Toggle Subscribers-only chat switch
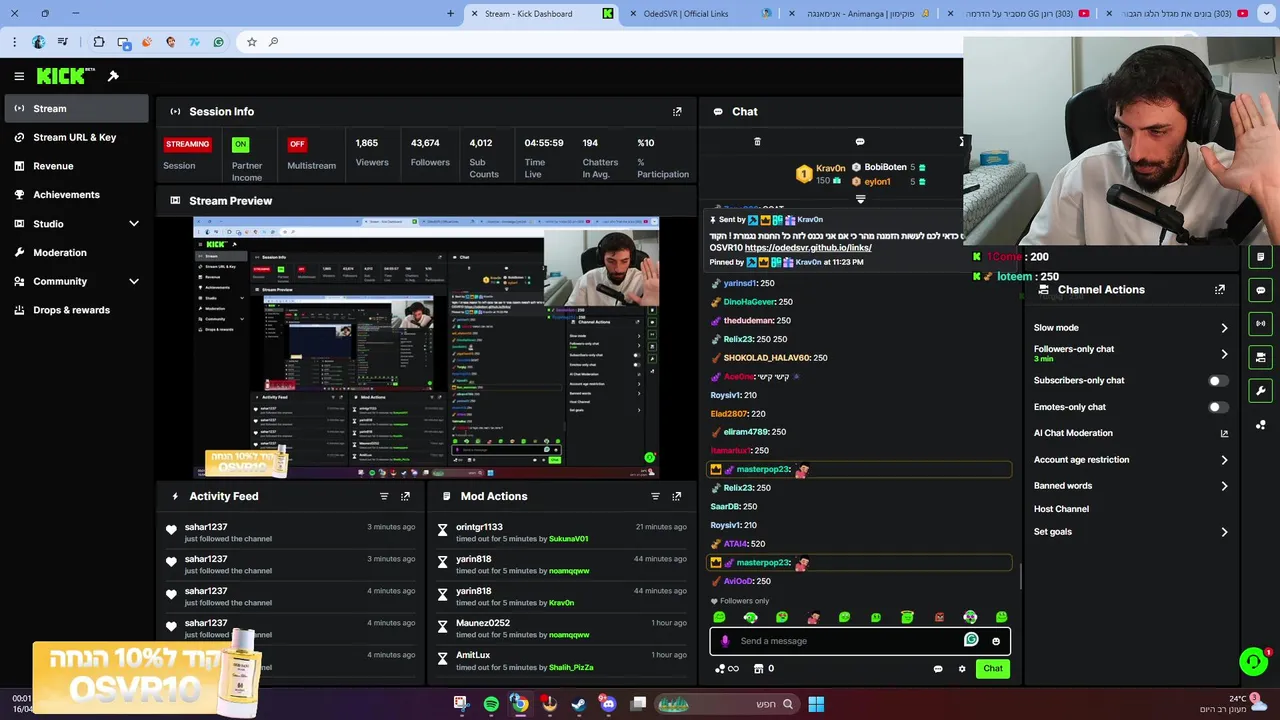The width and height of the screenshot is (1280, 720). [1217, 381]
